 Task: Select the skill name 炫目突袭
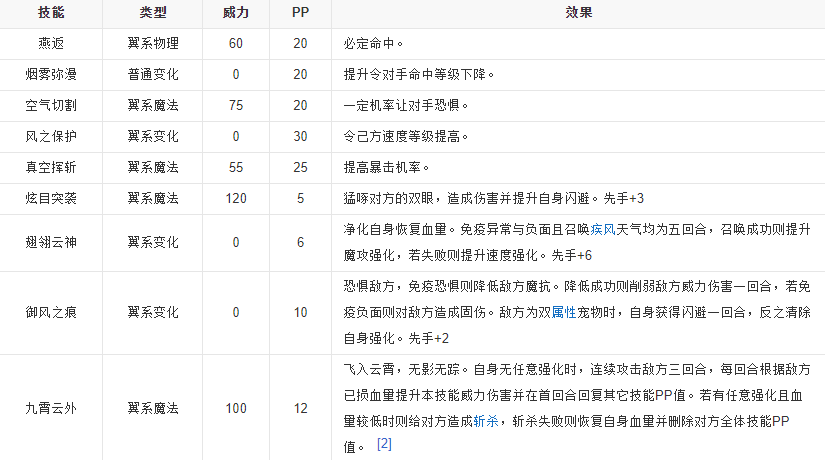pos(51,198)
